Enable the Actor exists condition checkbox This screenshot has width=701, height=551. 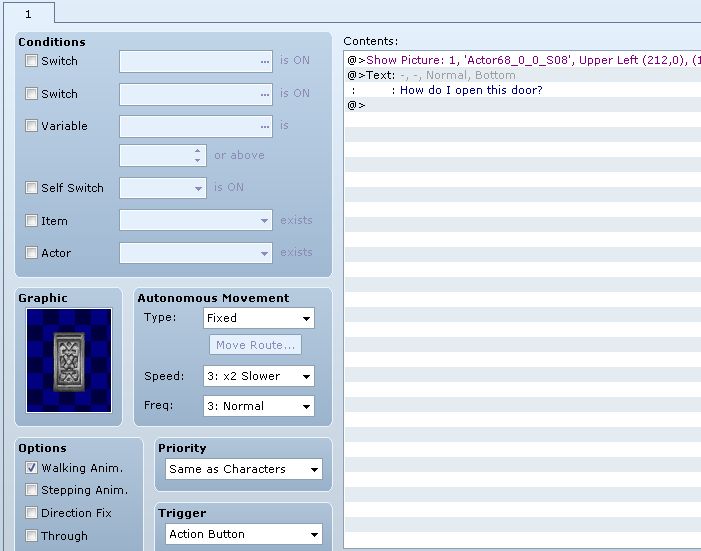(31, 253)
